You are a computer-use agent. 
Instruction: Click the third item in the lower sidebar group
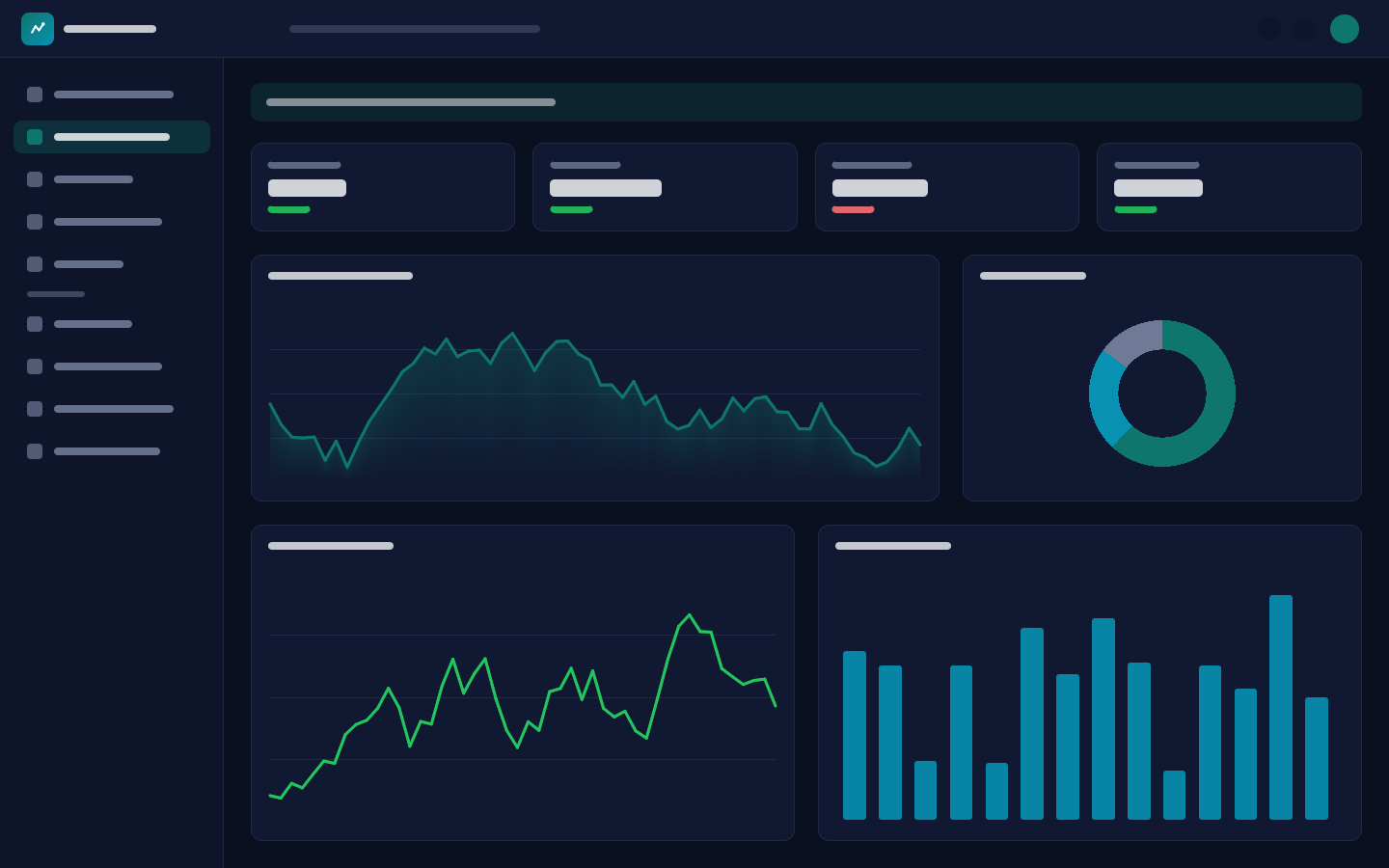(x=112, y=409)
